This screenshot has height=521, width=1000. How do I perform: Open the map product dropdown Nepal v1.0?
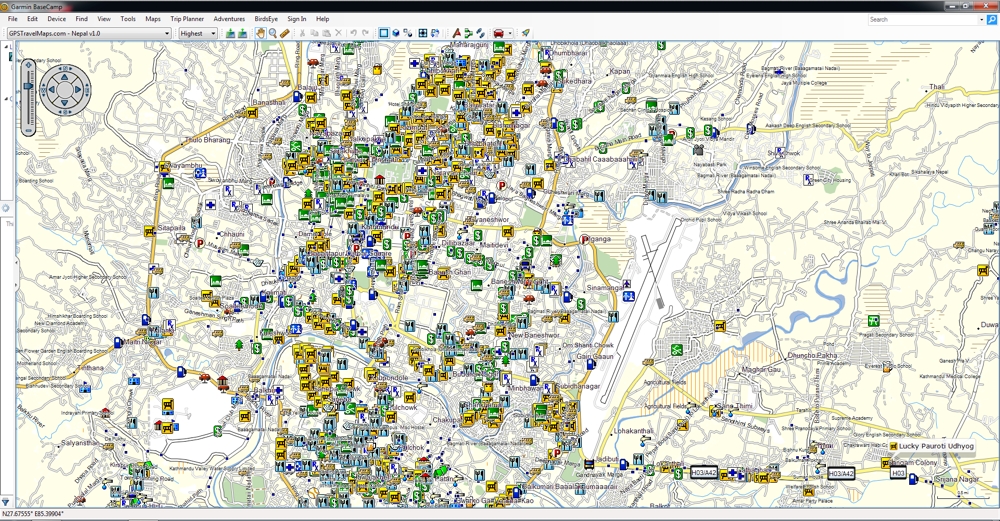[x=89, y=33]
